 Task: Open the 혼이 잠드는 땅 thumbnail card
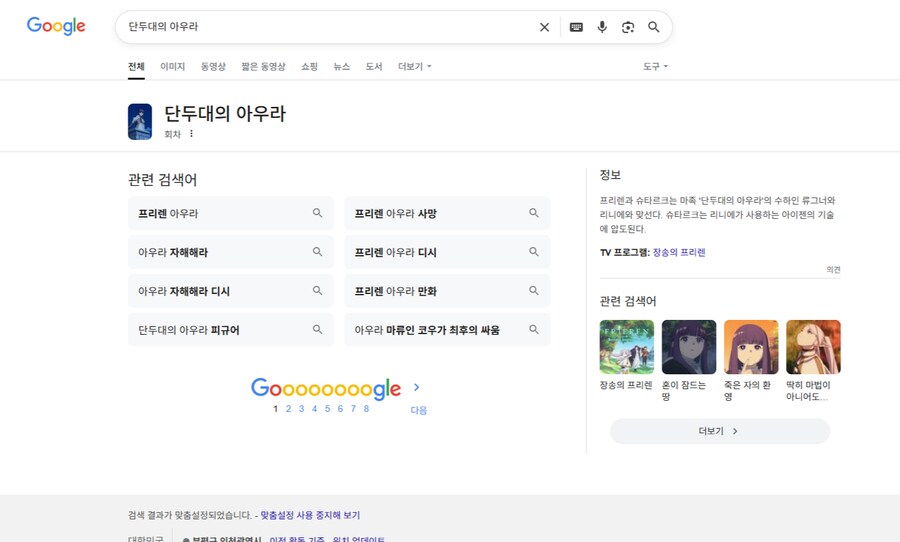pos(689,361)
